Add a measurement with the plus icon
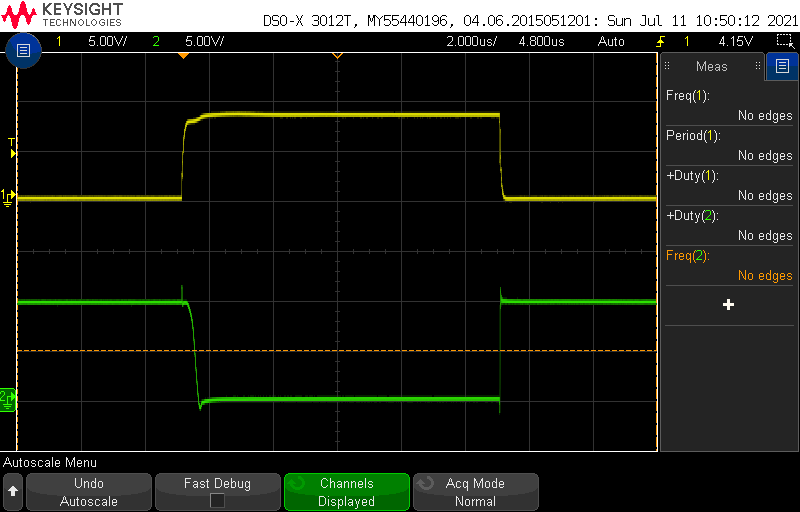This screenshot has width=800, height=512. coord(728,304)
